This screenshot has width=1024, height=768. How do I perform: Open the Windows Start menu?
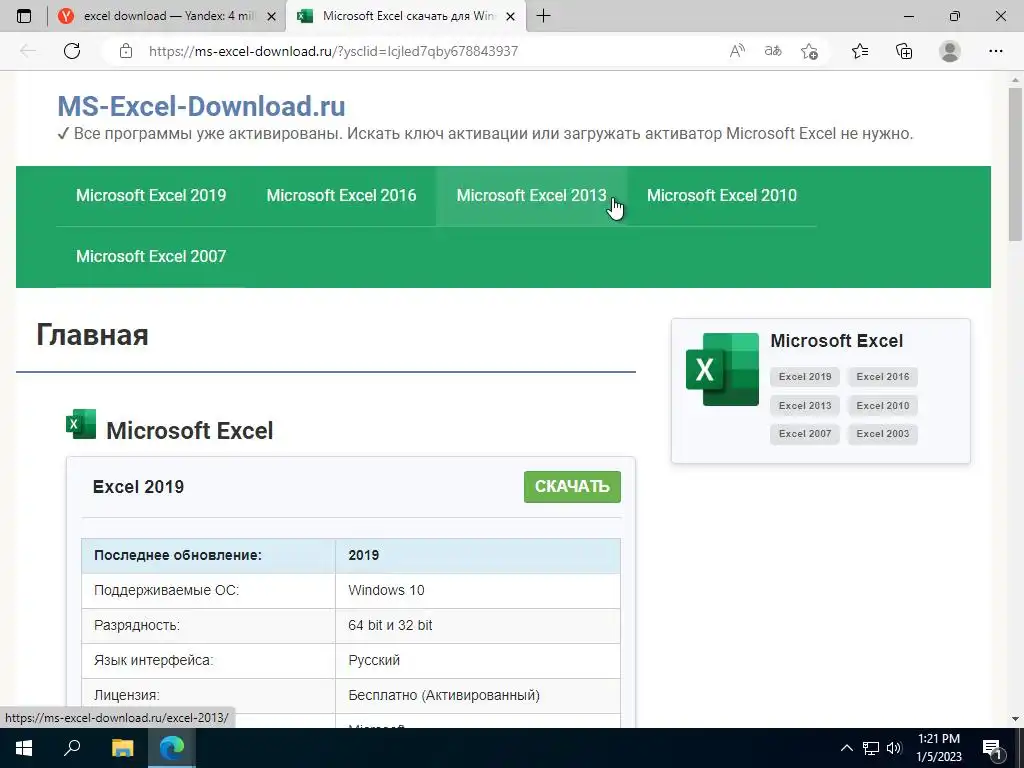point(24,748)
